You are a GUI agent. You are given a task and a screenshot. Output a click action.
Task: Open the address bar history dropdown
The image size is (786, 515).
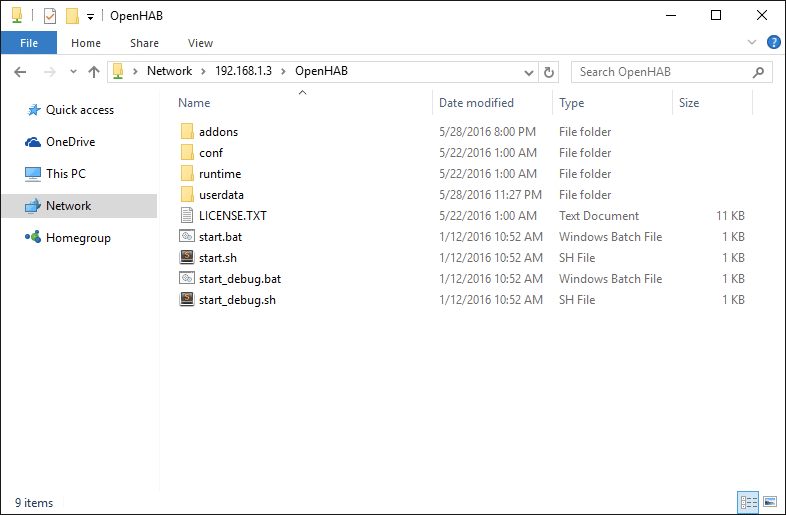tap(528, 72)
